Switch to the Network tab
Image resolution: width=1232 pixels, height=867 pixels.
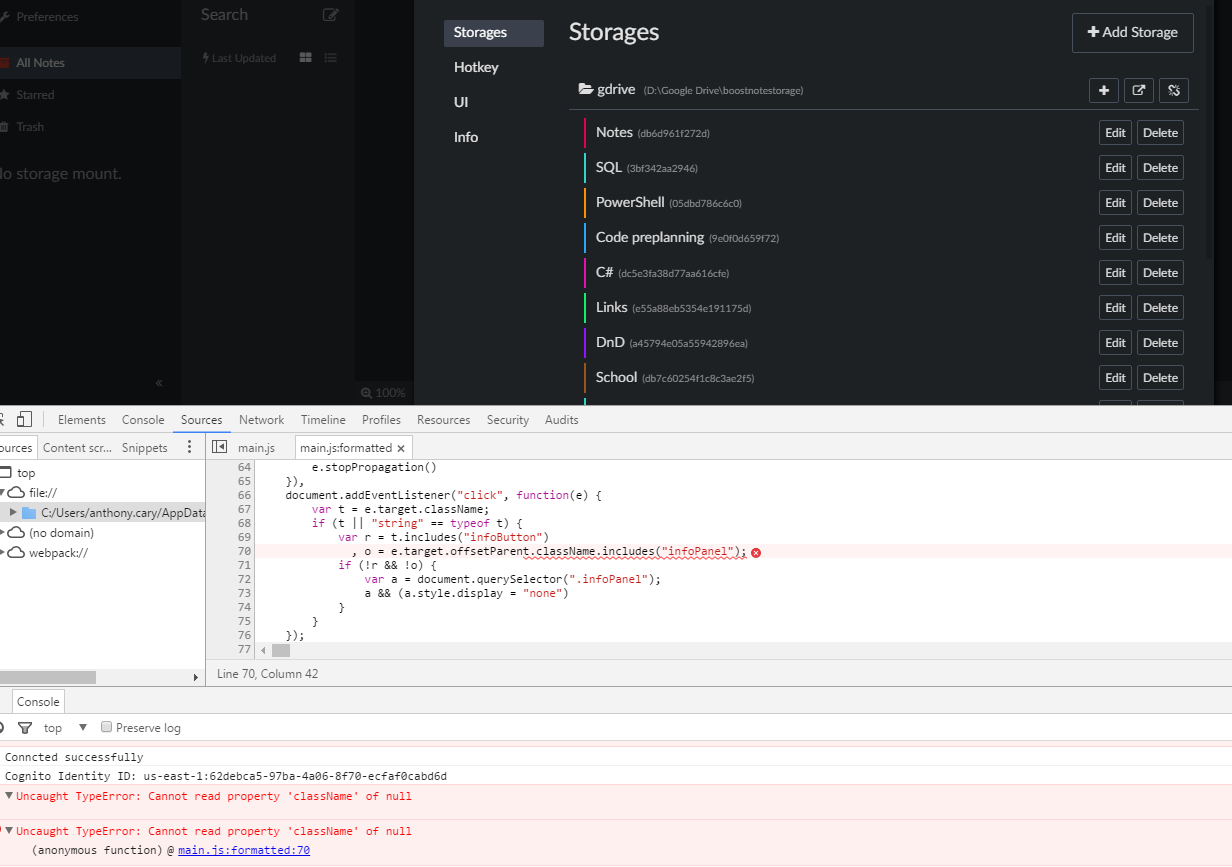click(x=261, y=420)
